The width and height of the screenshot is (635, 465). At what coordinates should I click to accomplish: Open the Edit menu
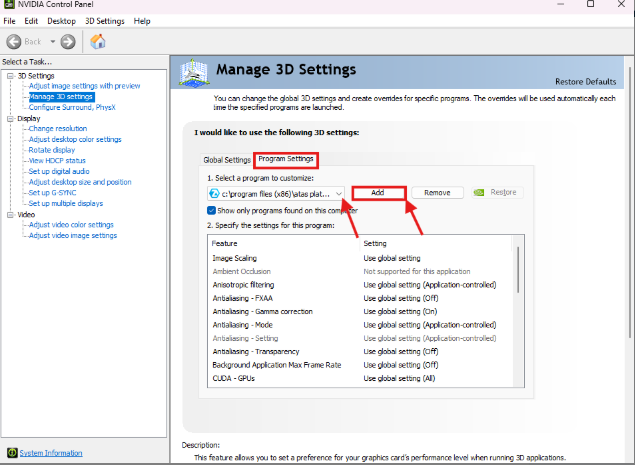[31, 21]
